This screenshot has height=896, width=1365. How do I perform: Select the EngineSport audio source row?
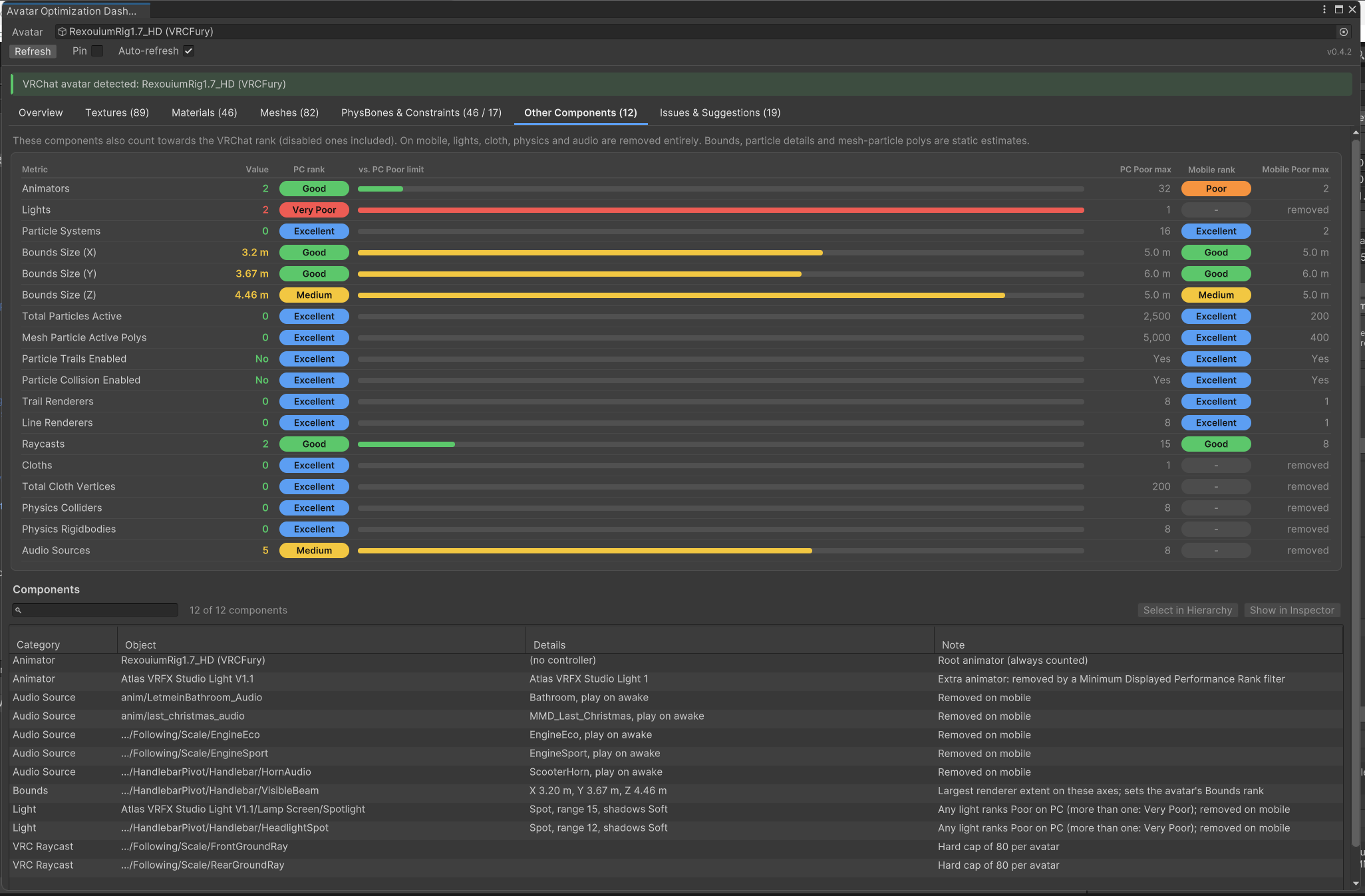[676, 754]
